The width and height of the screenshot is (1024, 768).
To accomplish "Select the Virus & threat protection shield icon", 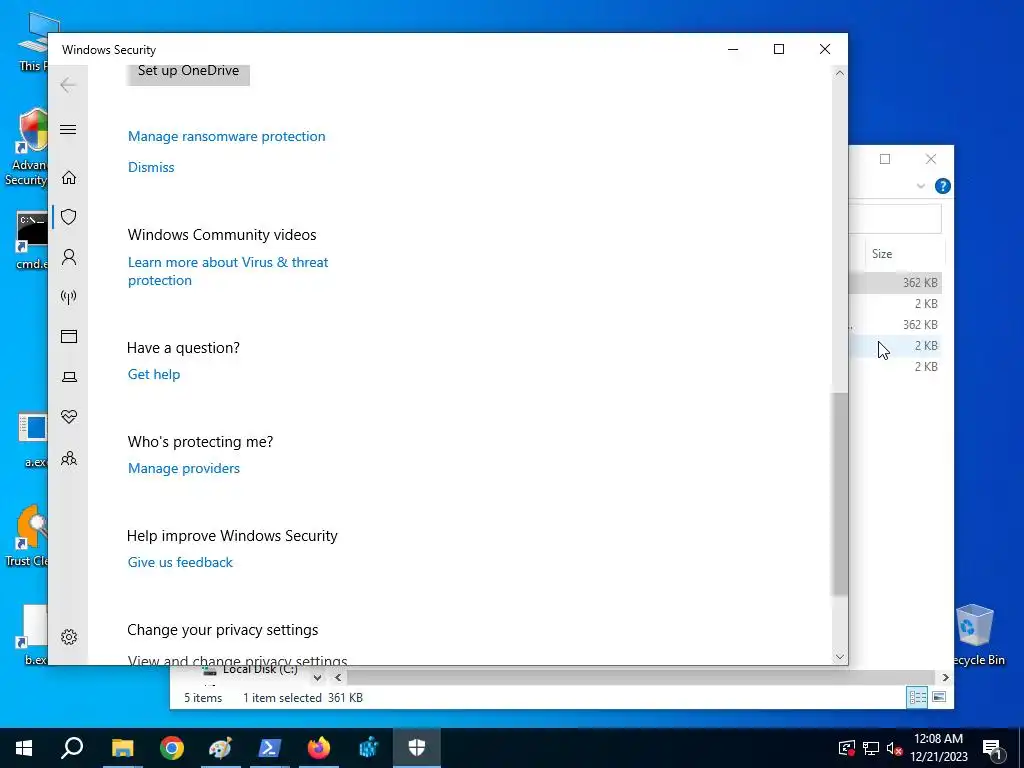I will pos(69,217).
